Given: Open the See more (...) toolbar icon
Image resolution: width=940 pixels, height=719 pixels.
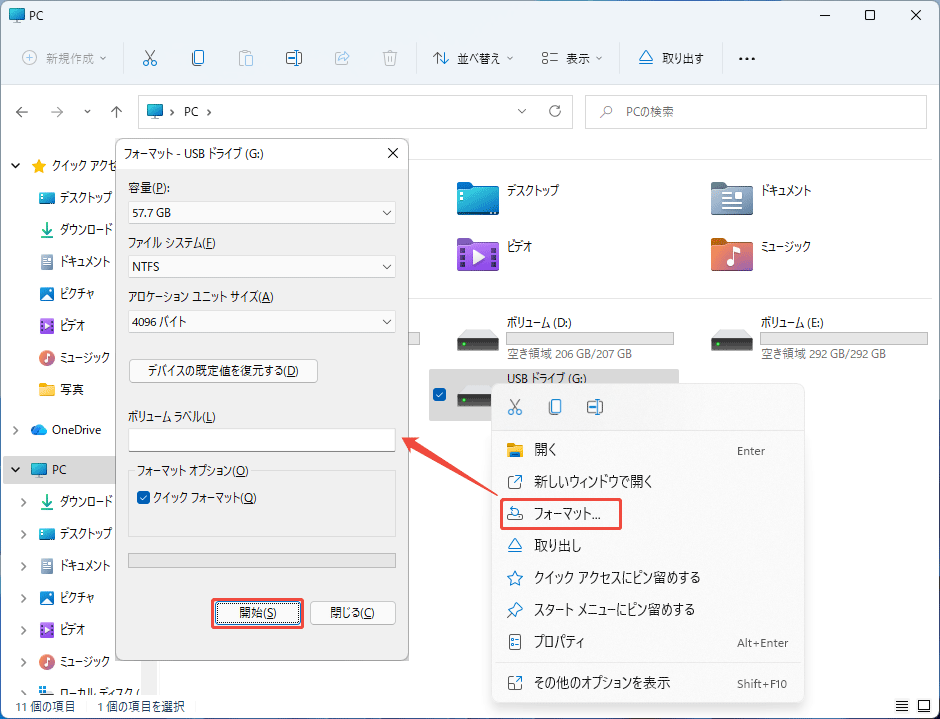Looking at the screenshot, I should click(746, 58).
